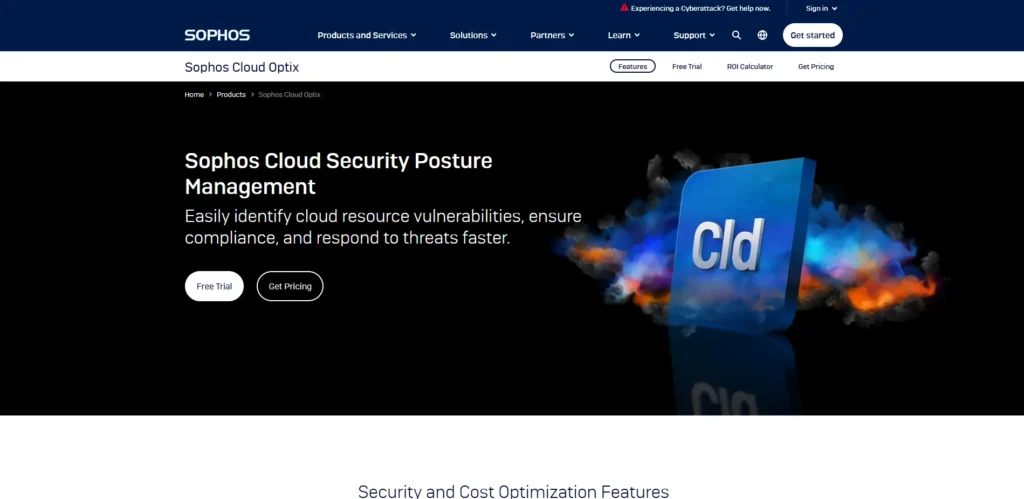
Task: Expand Products and Services menu
Action: click(x=366, y=35)
